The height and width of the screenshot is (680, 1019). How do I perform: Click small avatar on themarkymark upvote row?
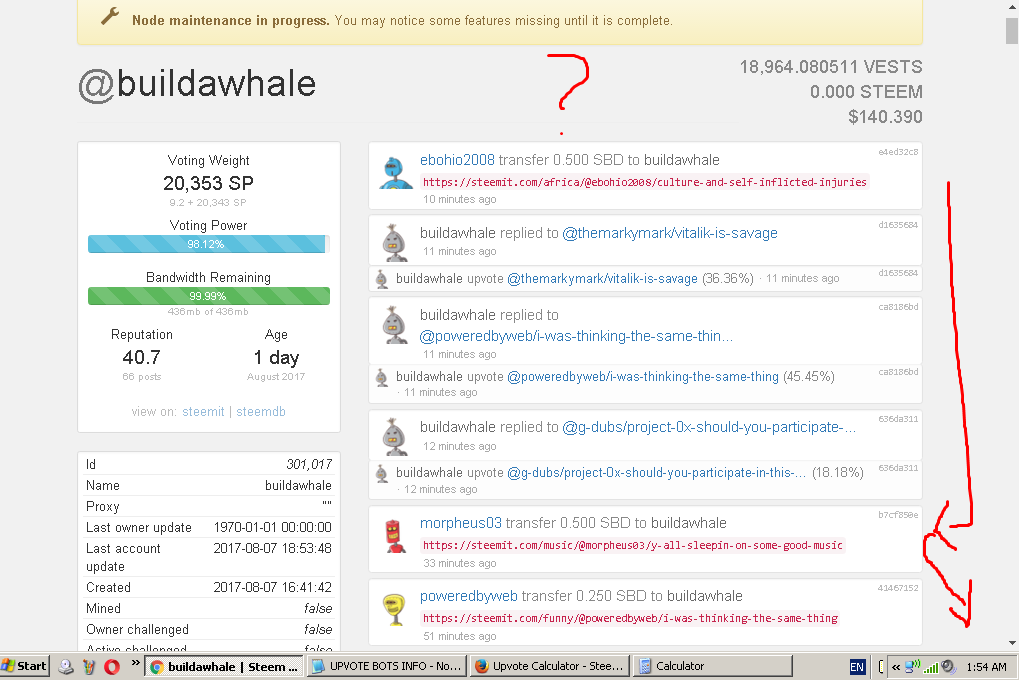click(x=382, y=279)
